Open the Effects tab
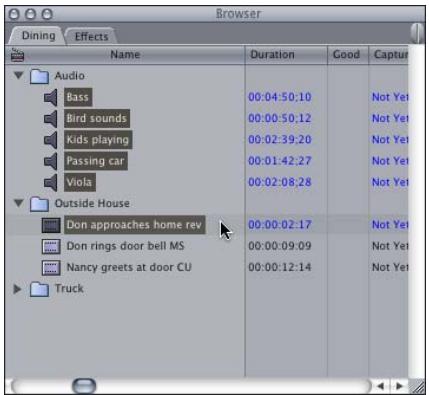Viewport: 429px width, 395px height. 91,36
